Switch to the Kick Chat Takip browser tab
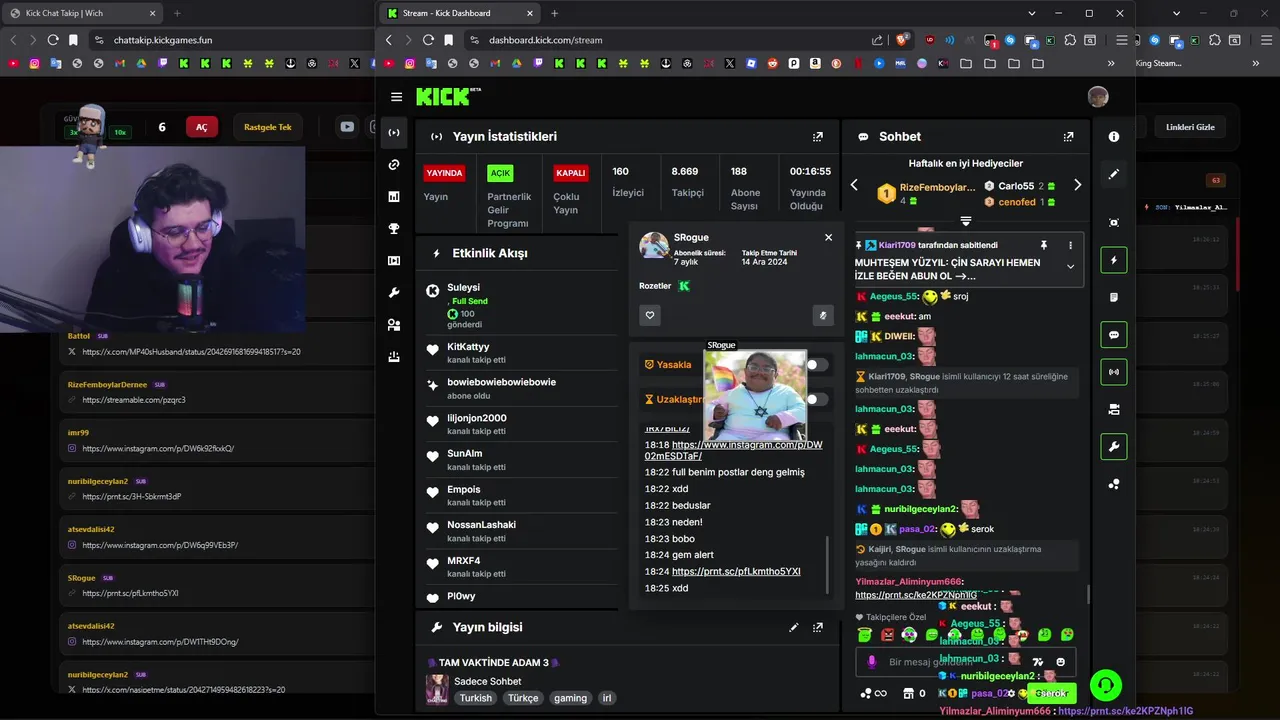The image size is (1280, 720). click(80, 13)
